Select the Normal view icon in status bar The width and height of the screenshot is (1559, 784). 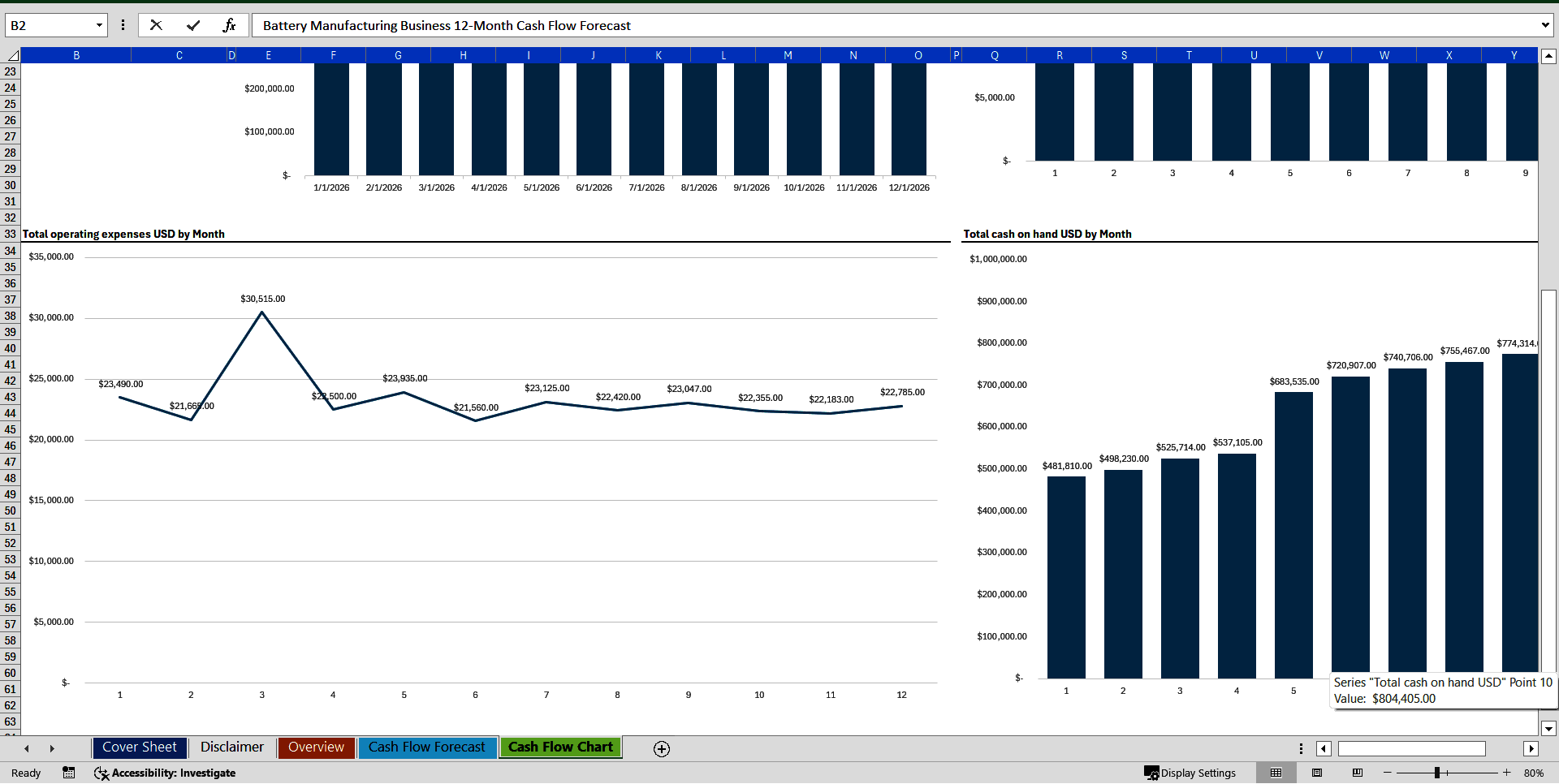pos(1276,773)
